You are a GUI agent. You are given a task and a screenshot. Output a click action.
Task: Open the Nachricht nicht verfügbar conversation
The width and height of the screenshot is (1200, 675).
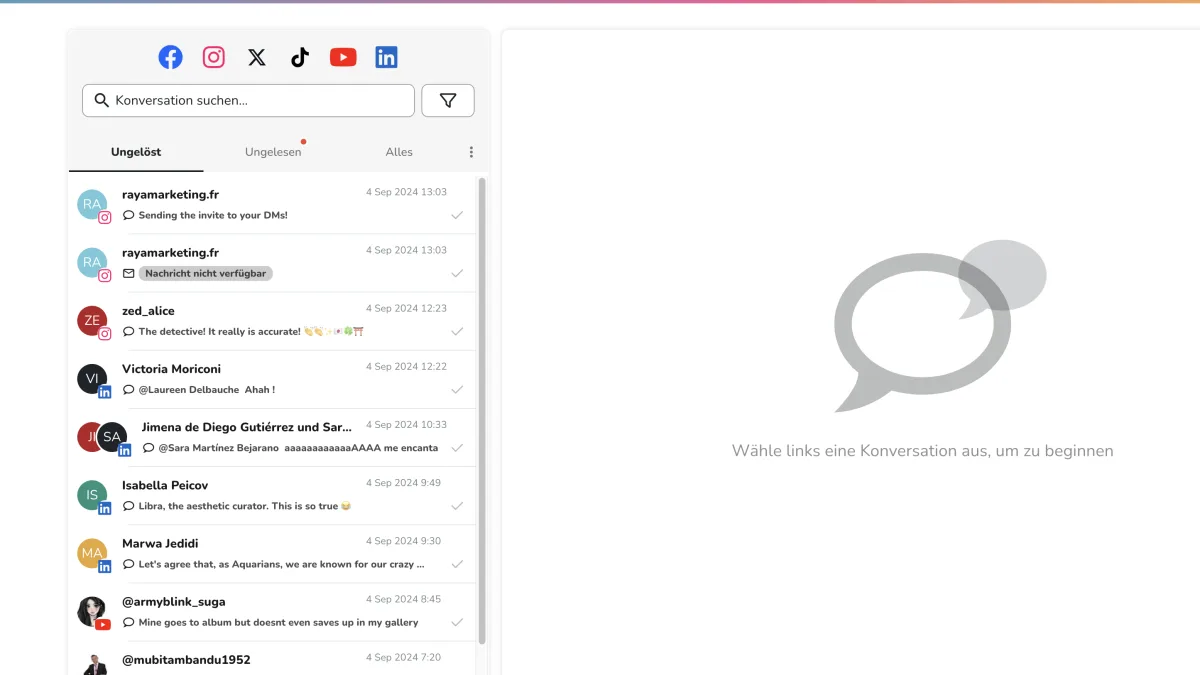pos(270,263)
